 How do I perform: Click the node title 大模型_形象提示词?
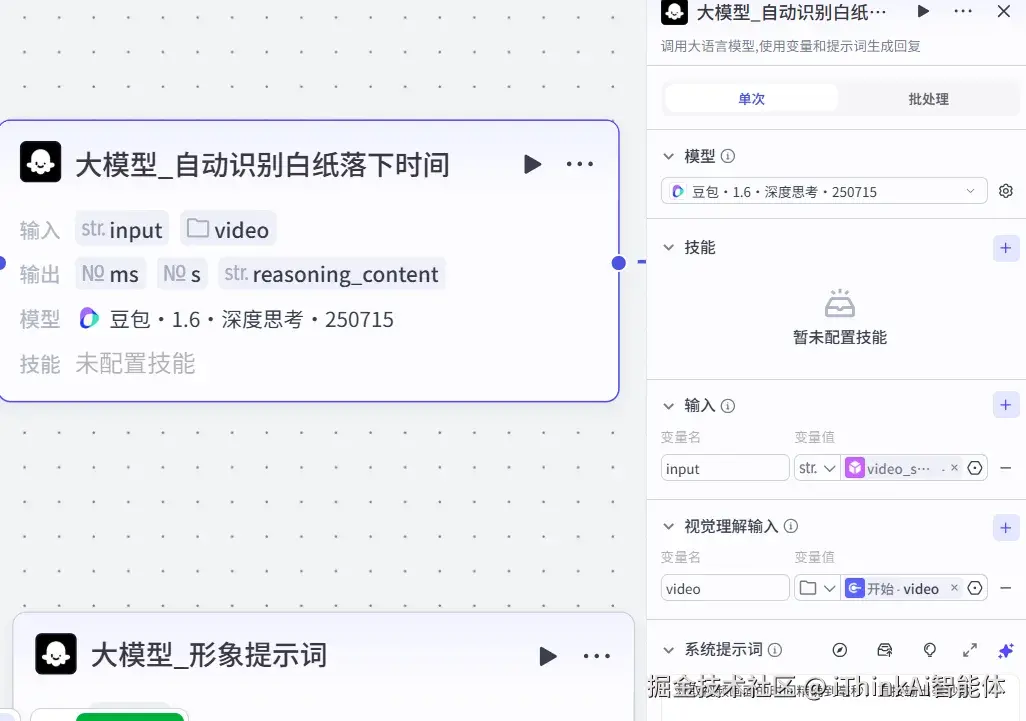point(209,655)
